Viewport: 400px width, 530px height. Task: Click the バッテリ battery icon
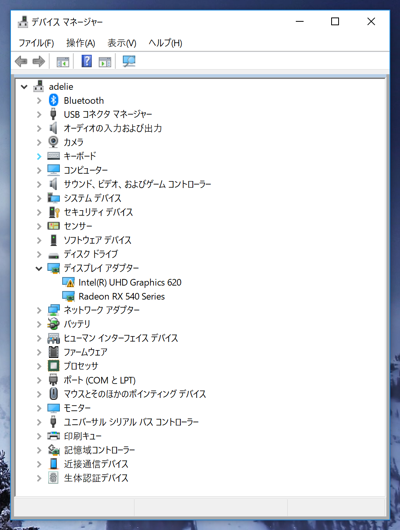pos(53,324)
